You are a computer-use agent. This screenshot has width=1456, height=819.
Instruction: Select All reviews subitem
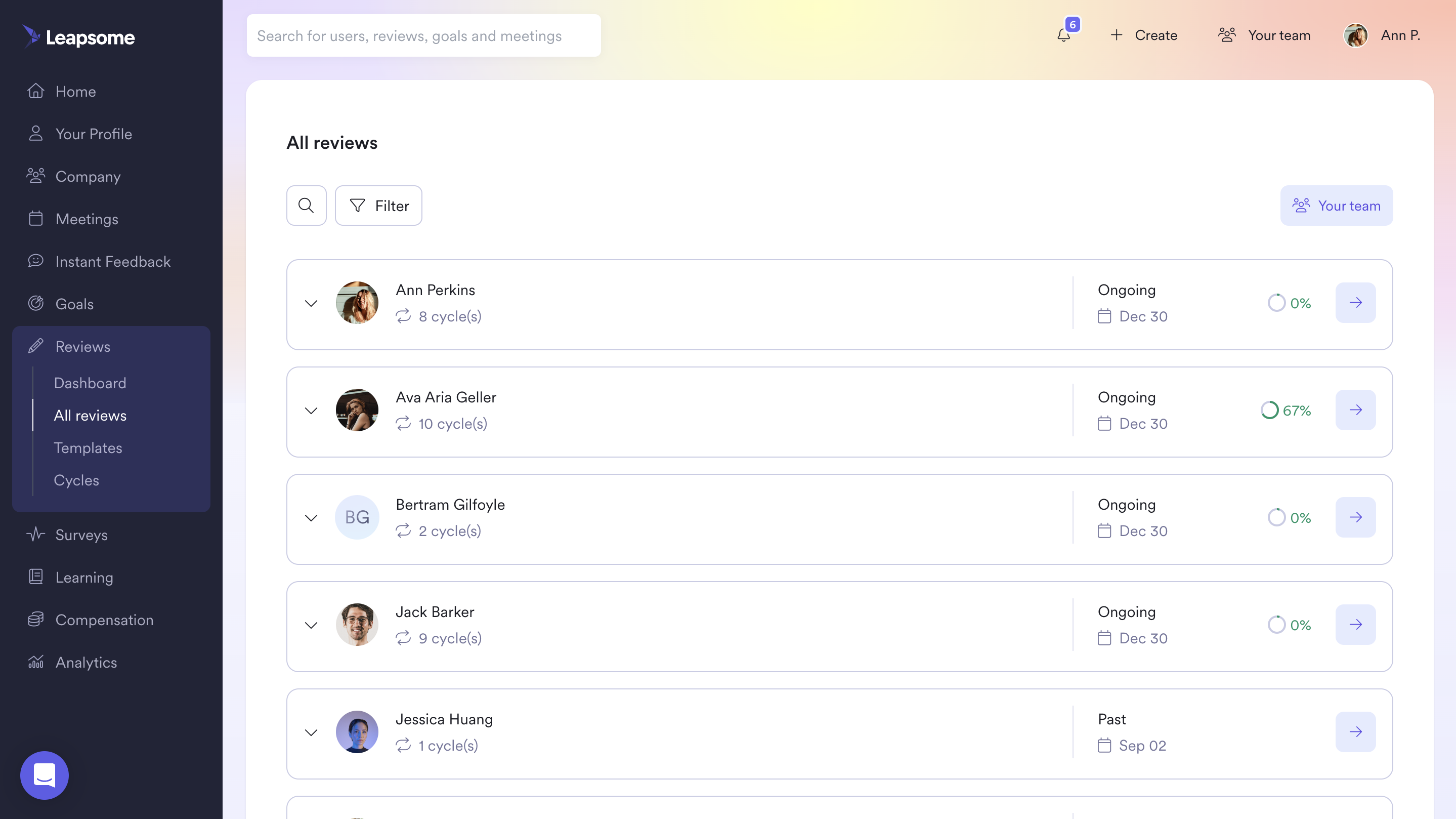tap(90, 415)
